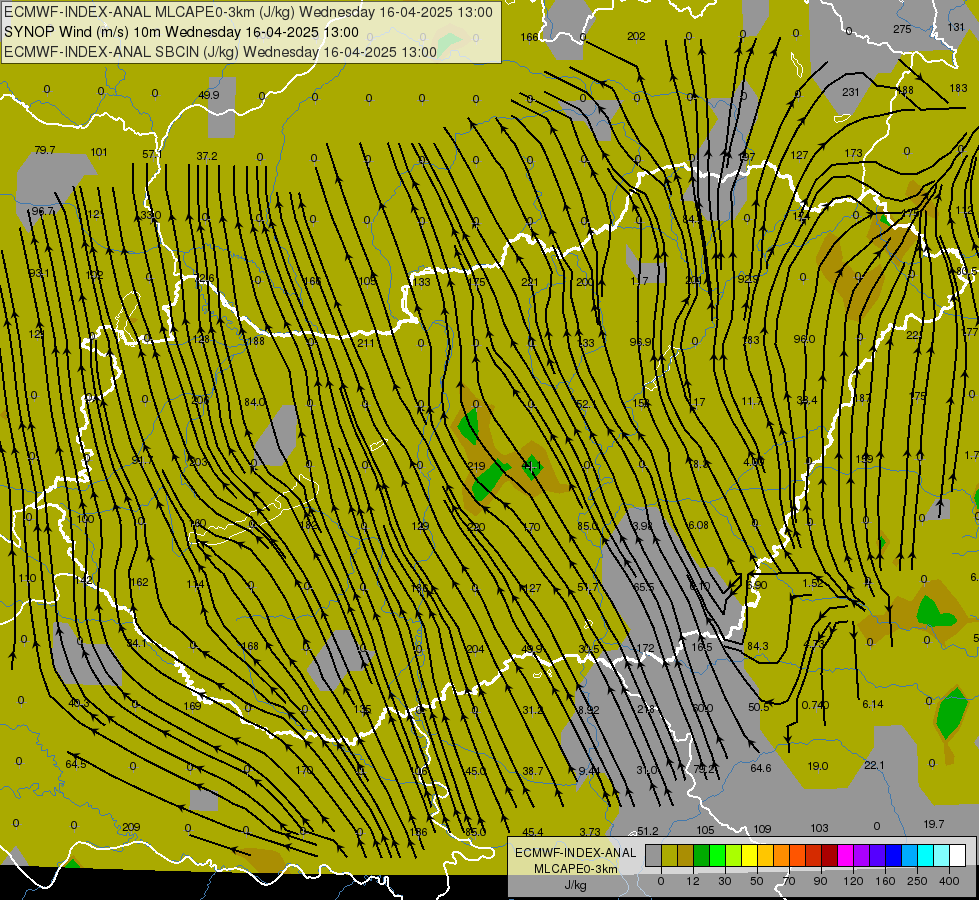The image size is (979, 900).
Task: Click the deep blue legend swatch
Action: point(893,855)
